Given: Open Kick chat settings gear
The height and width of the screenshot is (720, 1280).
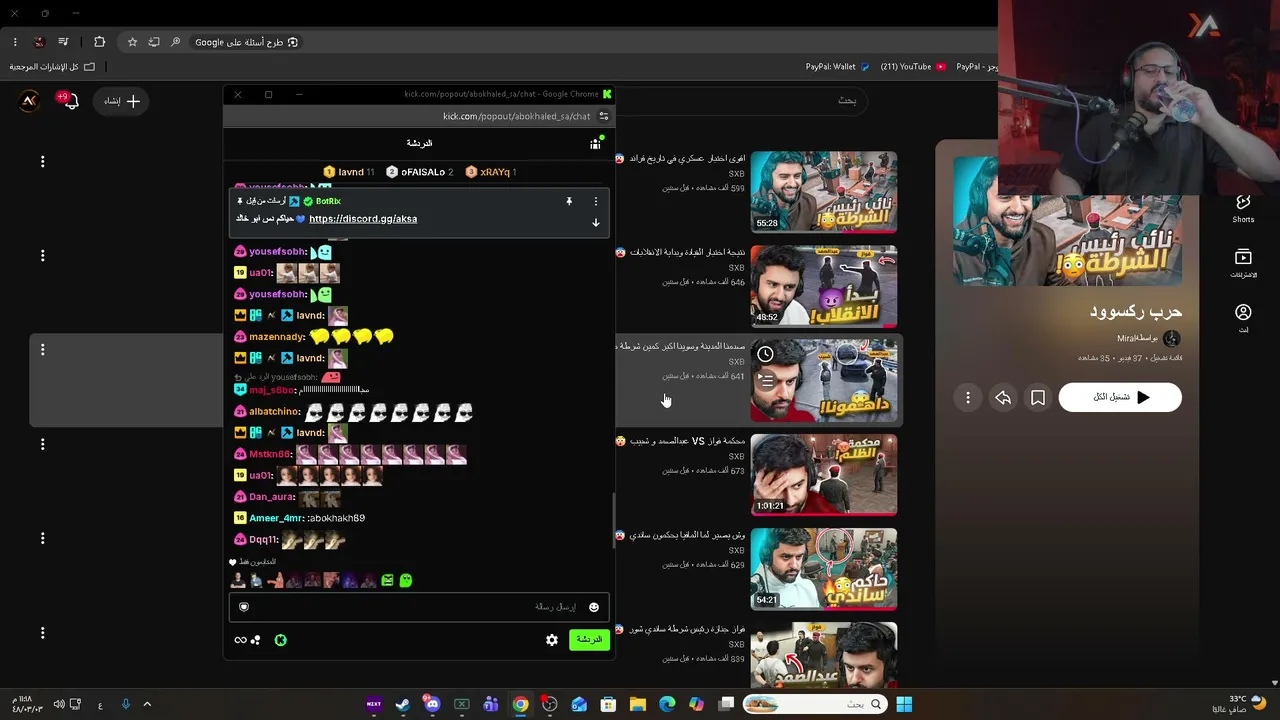Looking at the screenshot, I should [552, 640].
